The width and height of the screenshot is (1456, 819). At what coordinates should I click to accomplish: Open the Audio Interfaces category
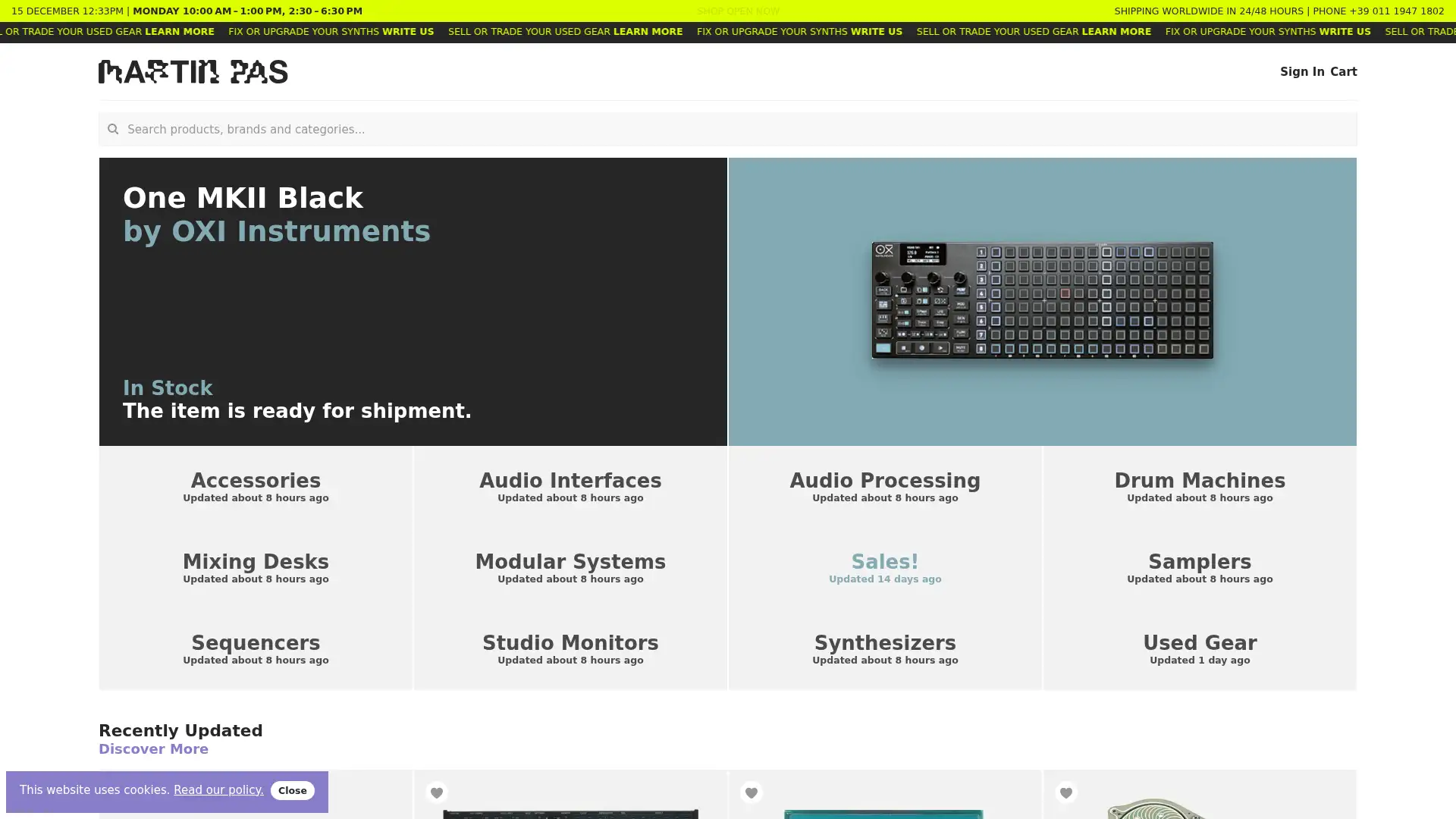(570, 480)
